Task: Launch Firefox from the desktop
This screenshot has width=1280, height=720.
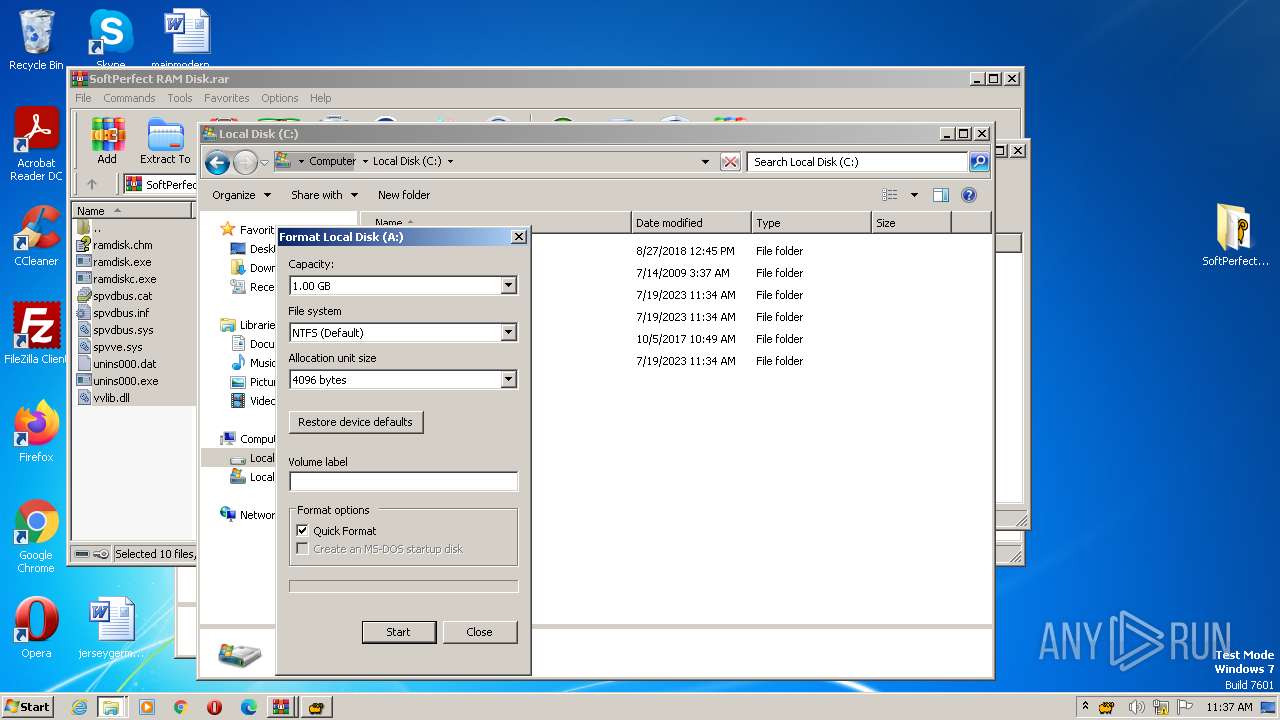Action: pyautogui.click(x=36, y=432)
